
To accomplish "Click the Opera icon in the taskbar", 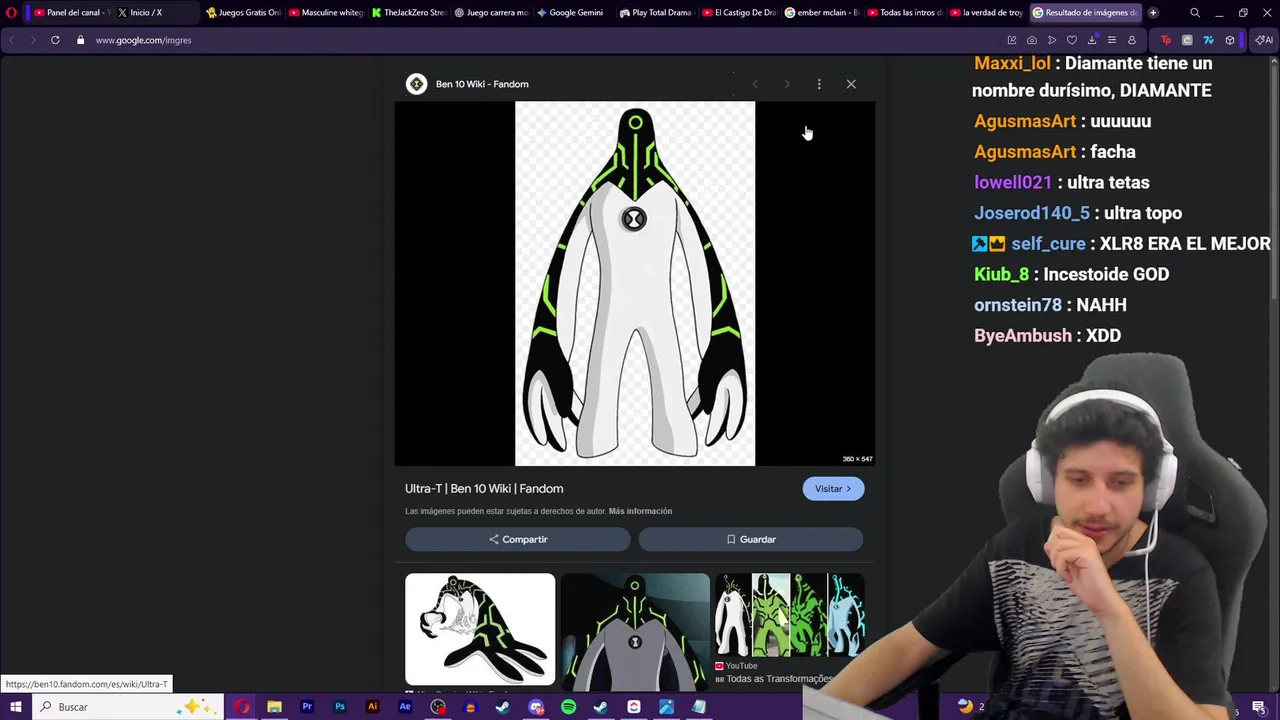I will [242, 707].
